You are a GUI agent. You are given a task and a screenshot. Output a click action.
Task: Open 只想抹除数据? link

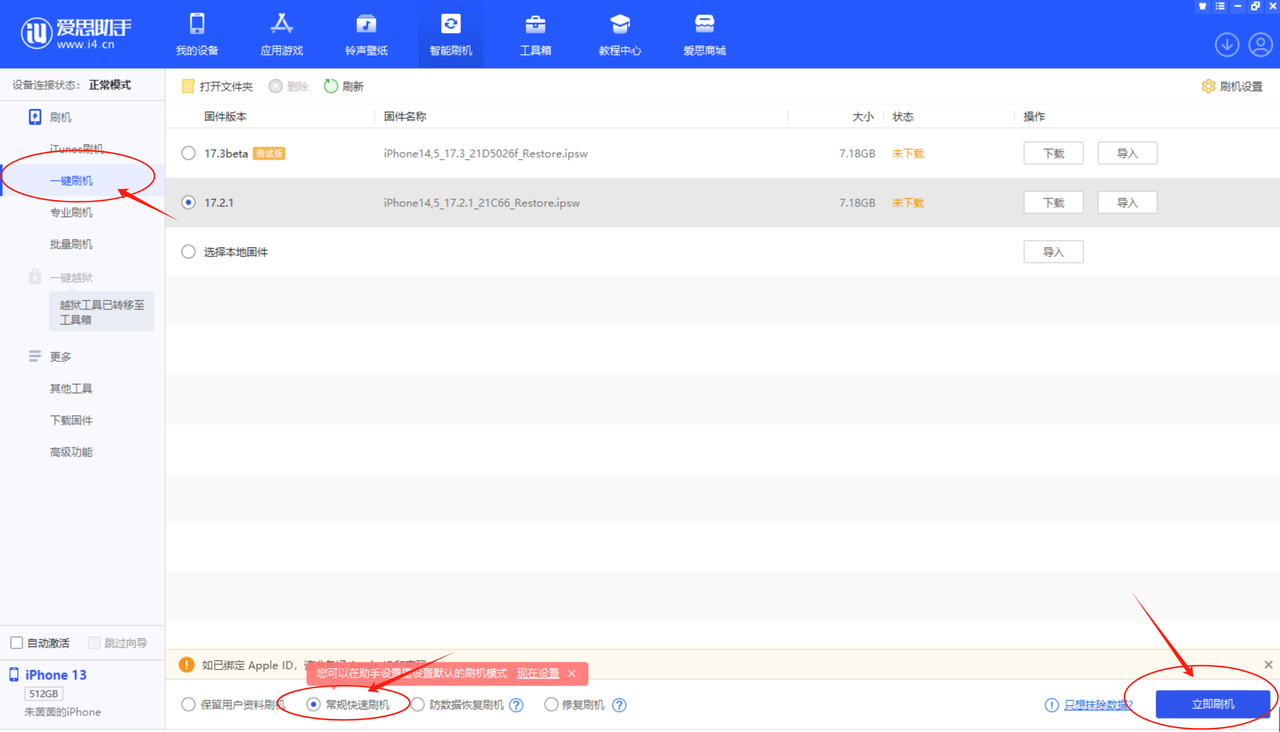click(1098, 705)
